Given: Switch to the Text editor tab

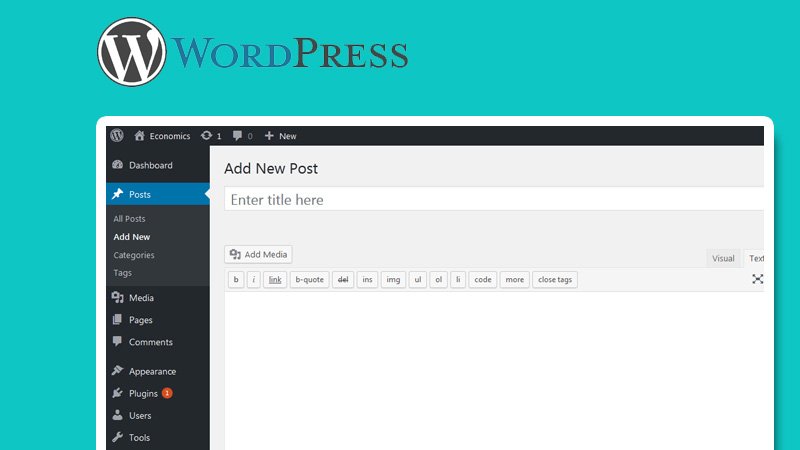Looking at the screenshot, I should [x=755, y=258].
